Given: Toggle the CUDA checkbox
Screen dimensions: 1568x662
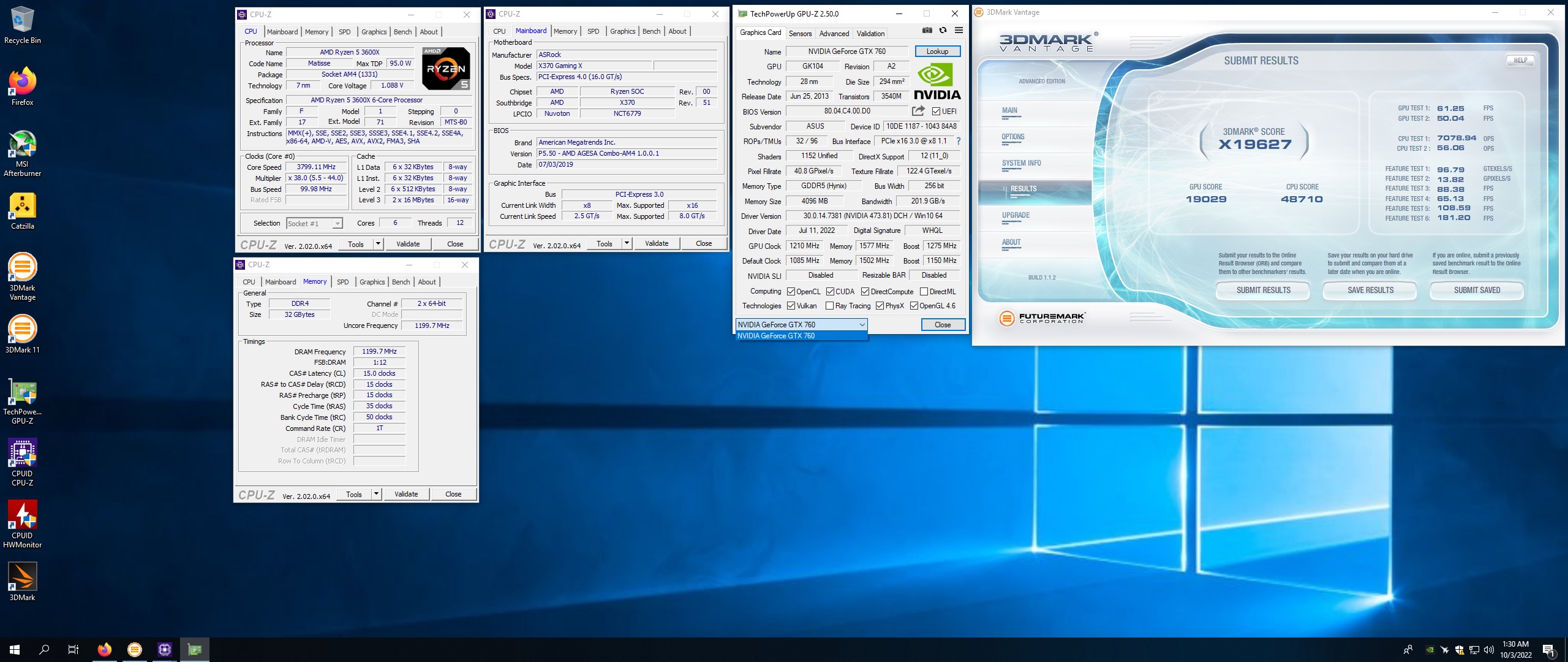Looking at the screenshot, I should (x=830, y=292).
